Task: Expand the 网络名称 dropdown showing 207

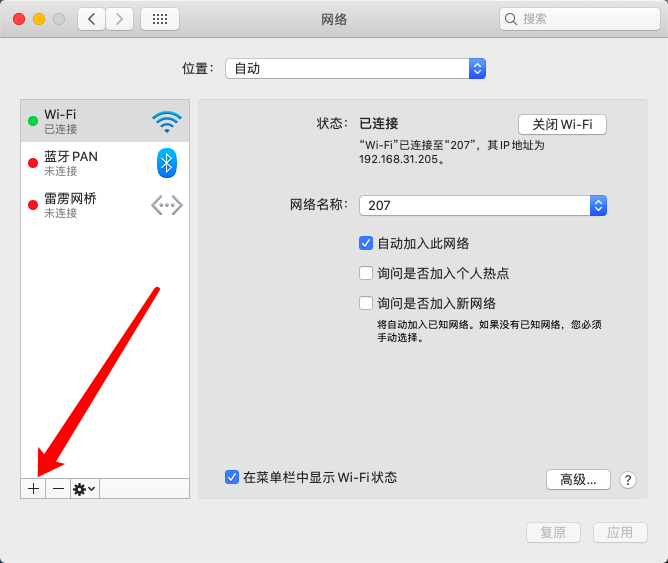Action: coord(482,205)
